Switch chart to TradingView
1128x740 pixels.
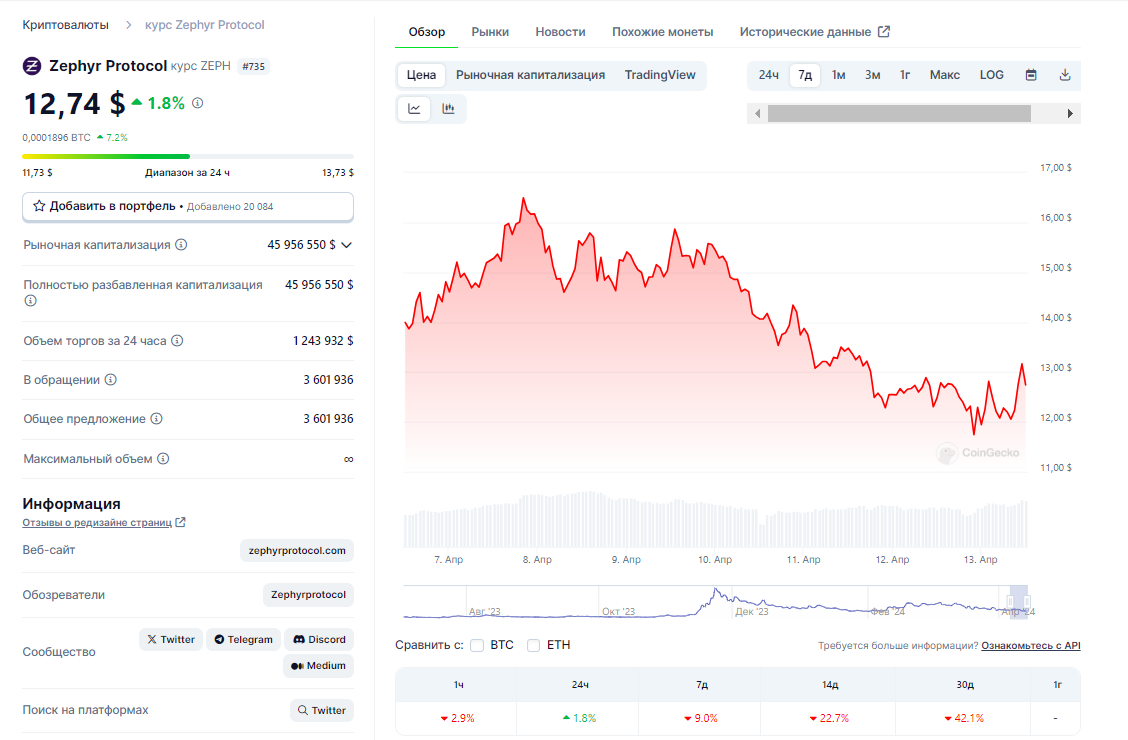click(660, 75)
